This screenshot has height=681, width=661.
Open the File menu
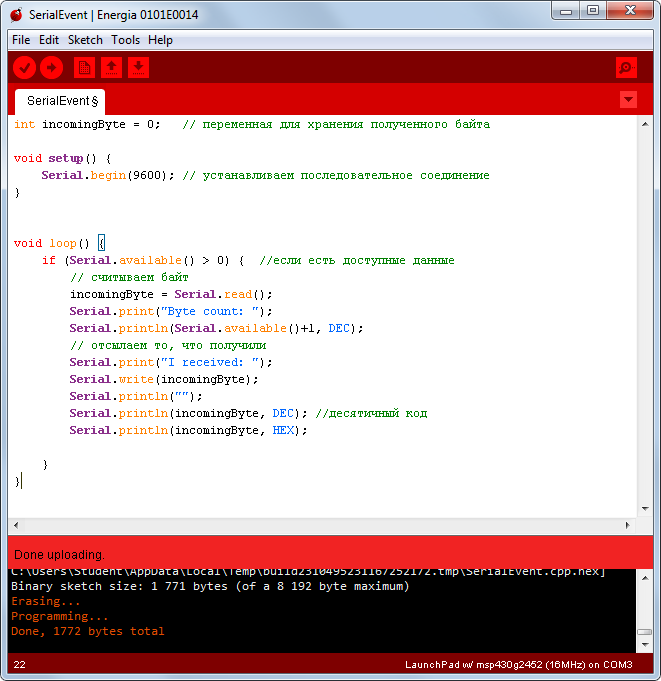tap(21, 40)
